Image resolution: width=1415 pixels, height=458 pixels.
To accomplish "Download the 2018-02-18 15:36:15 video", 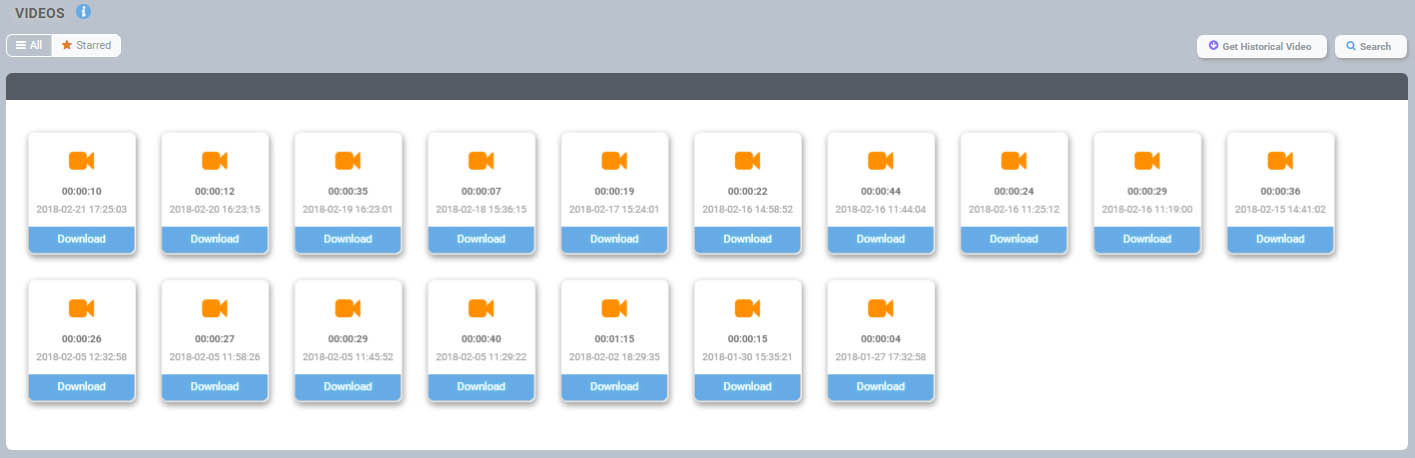I will (x=481, y=239).
